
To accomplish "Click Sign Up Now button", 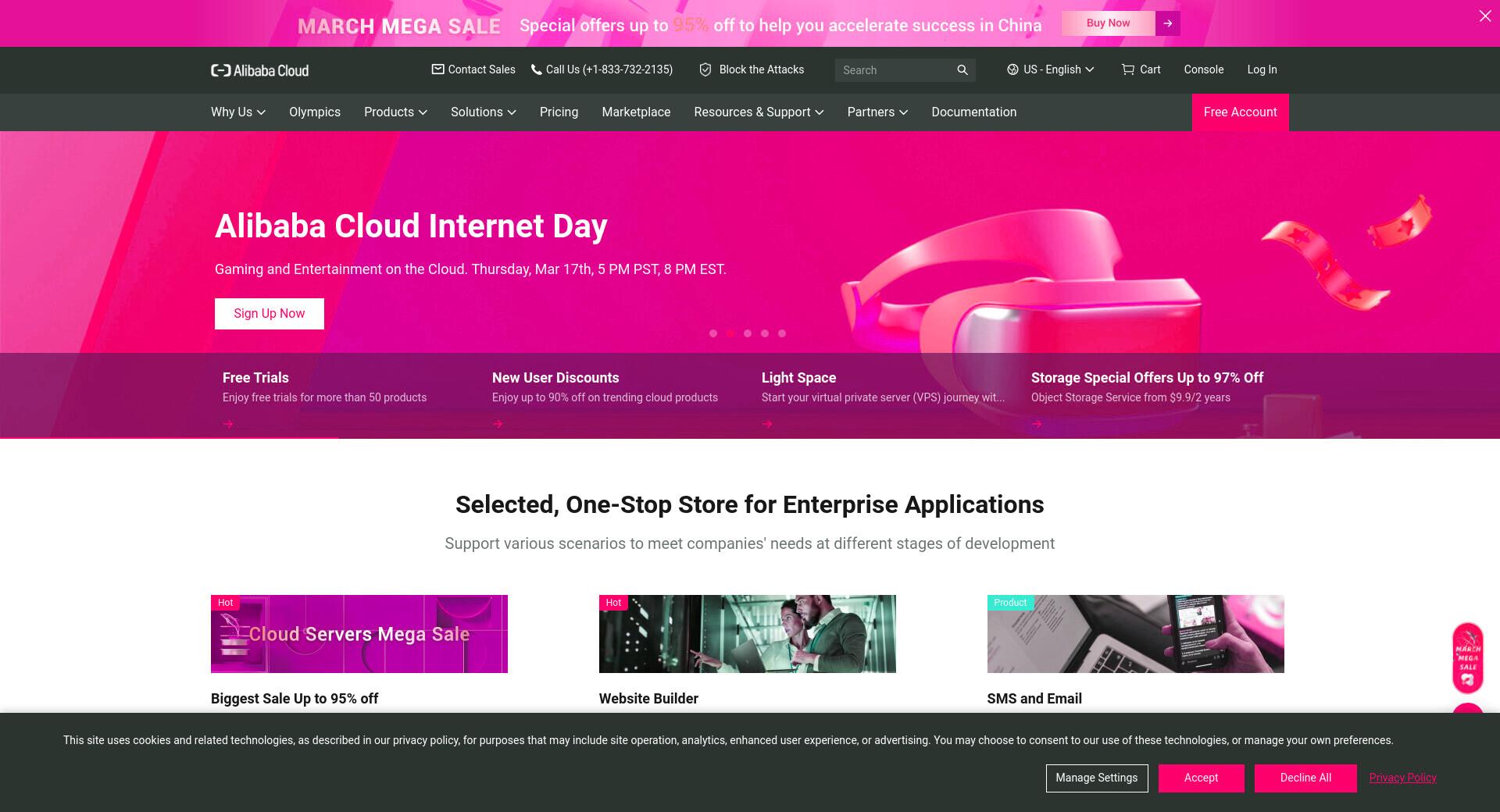I will pos(270,314).
